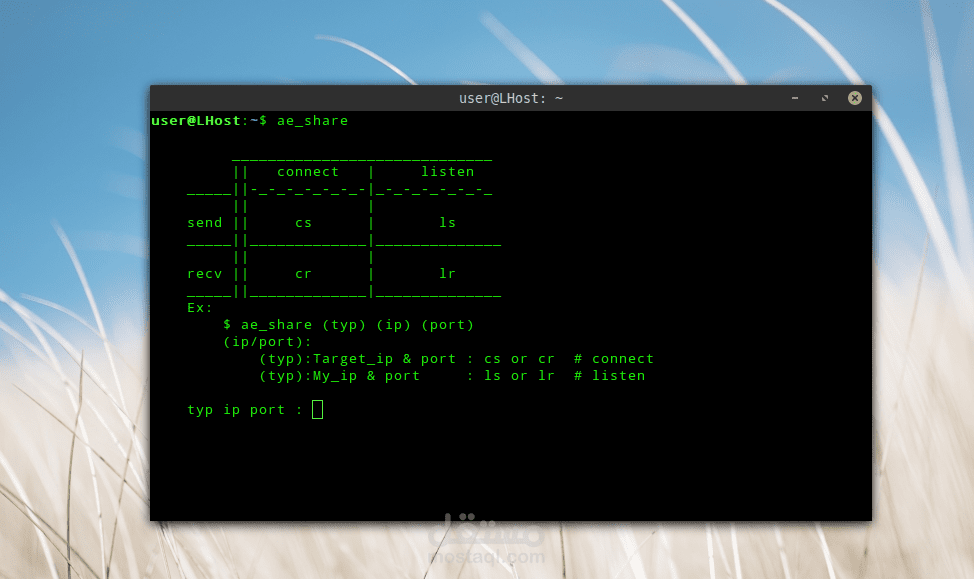Screen dimensions: 974x579
Task: Click the terminal title 'user@LHost: ~'
Action: pyautogui.click(x=511, y=98)
